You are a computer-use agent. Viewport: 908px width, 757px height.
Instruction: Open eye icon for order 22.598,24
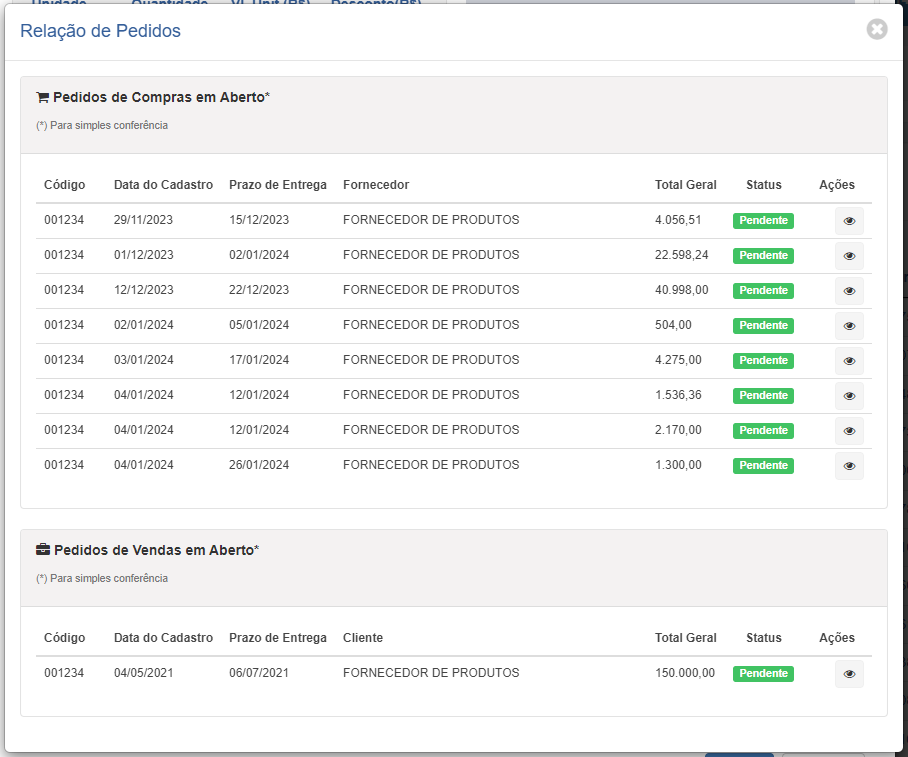849,256
